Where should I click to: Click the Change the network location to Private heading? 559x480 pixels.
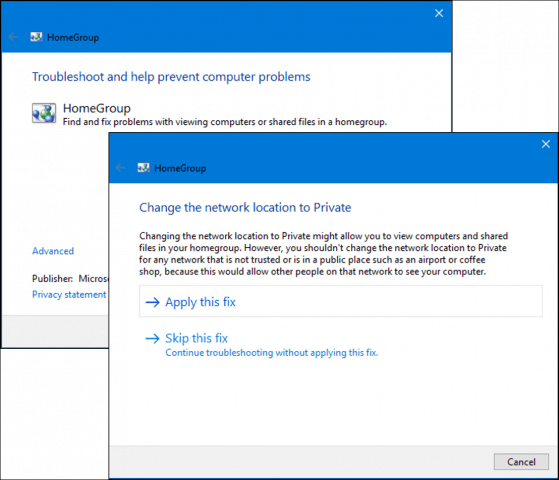245,208
